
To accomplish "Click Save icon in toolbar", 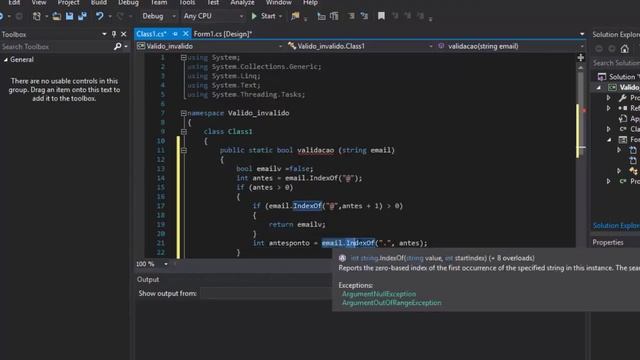I will tap(69, 16).
